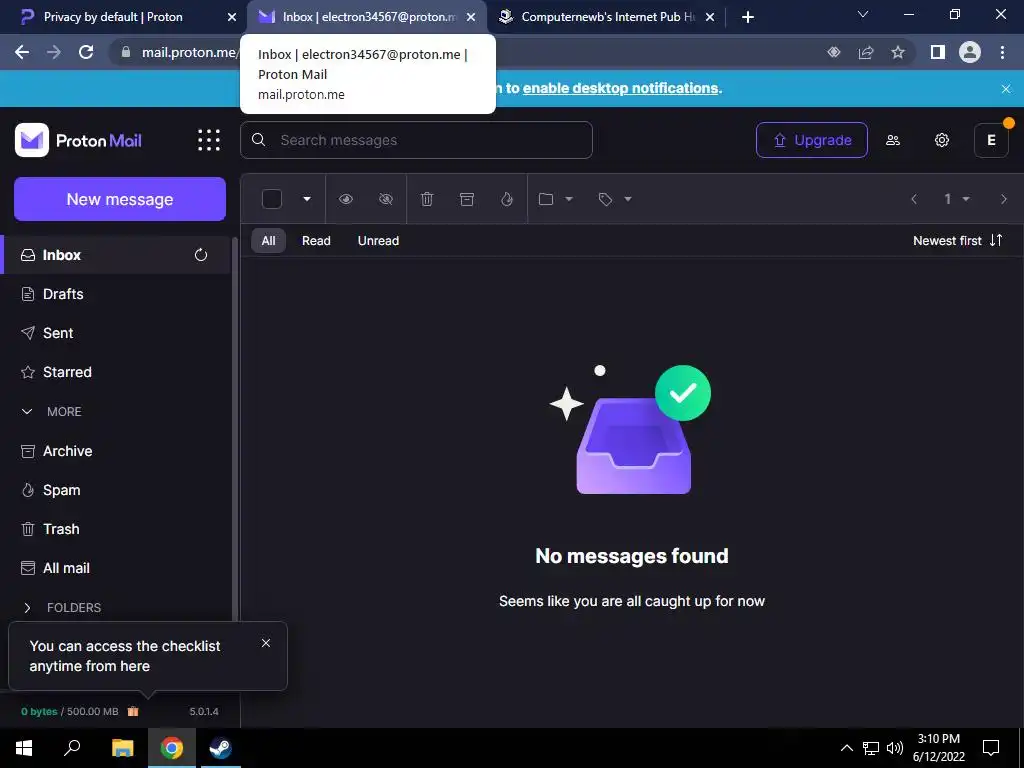Open the selection options dropdown arrow

(x=307, y=199)
